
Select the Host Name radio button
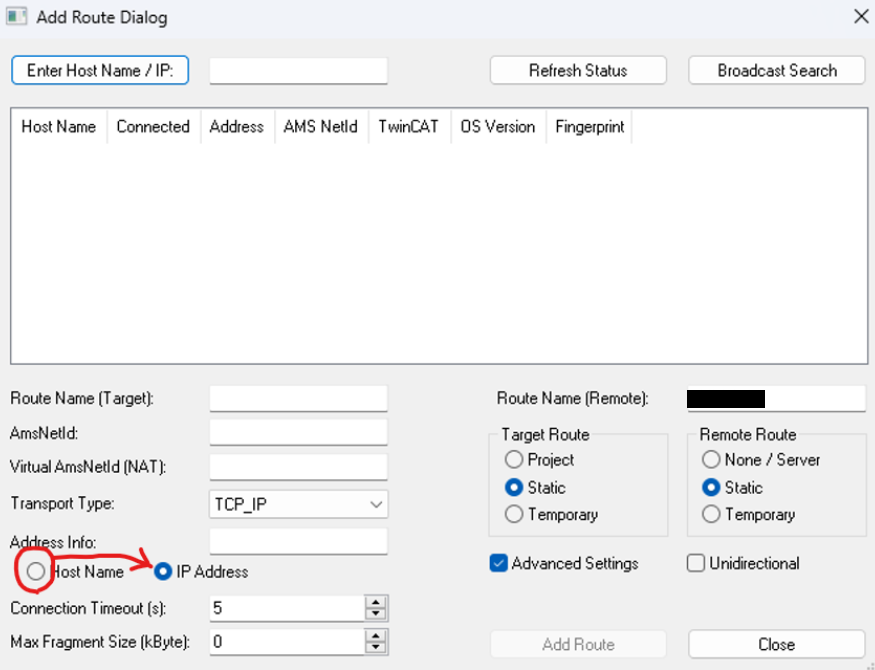coord(35,569)
